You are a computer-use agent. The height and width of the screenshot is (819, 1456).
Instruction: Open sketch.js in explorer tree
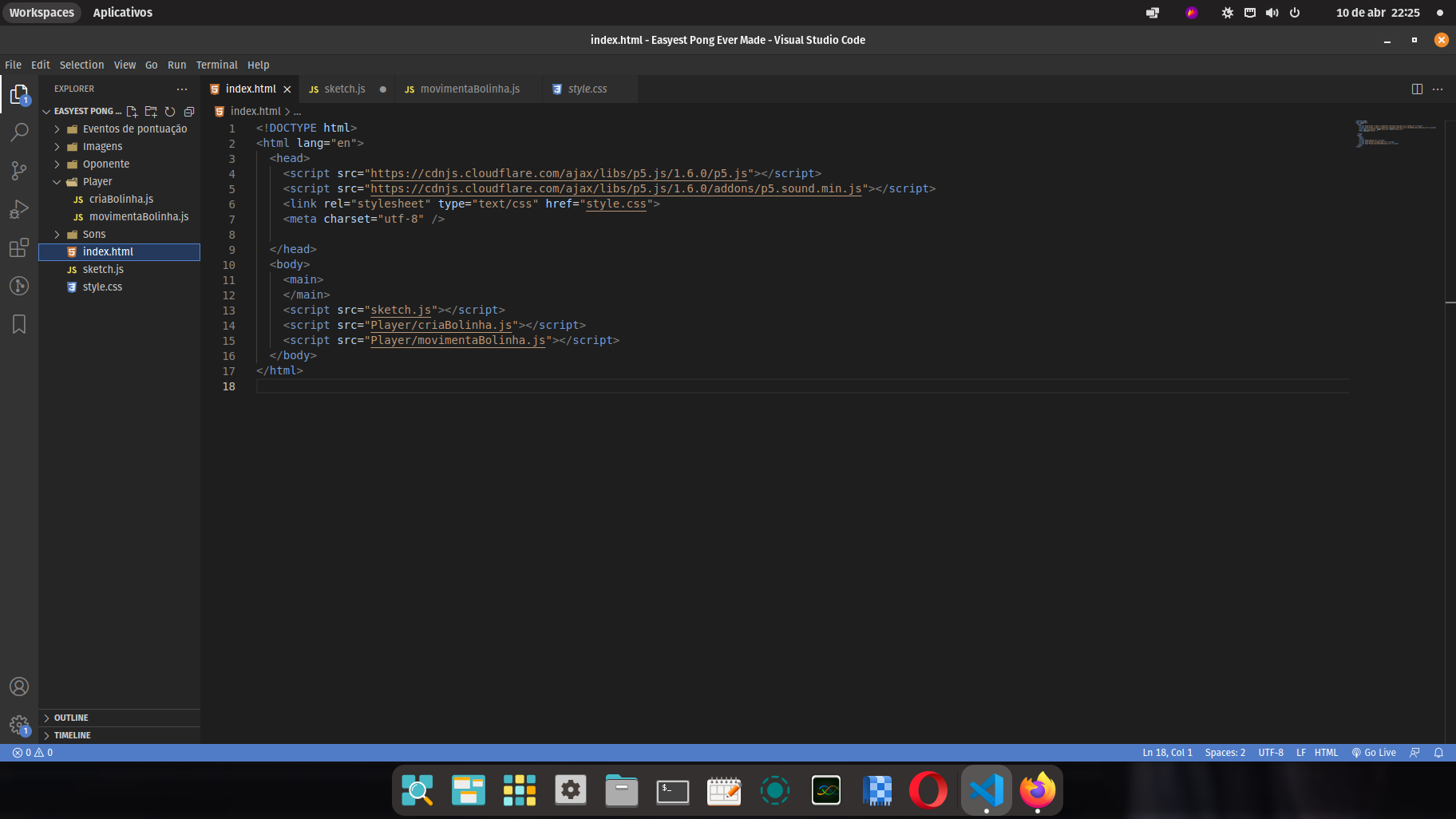pyautogui.click(x=120, y=270)
